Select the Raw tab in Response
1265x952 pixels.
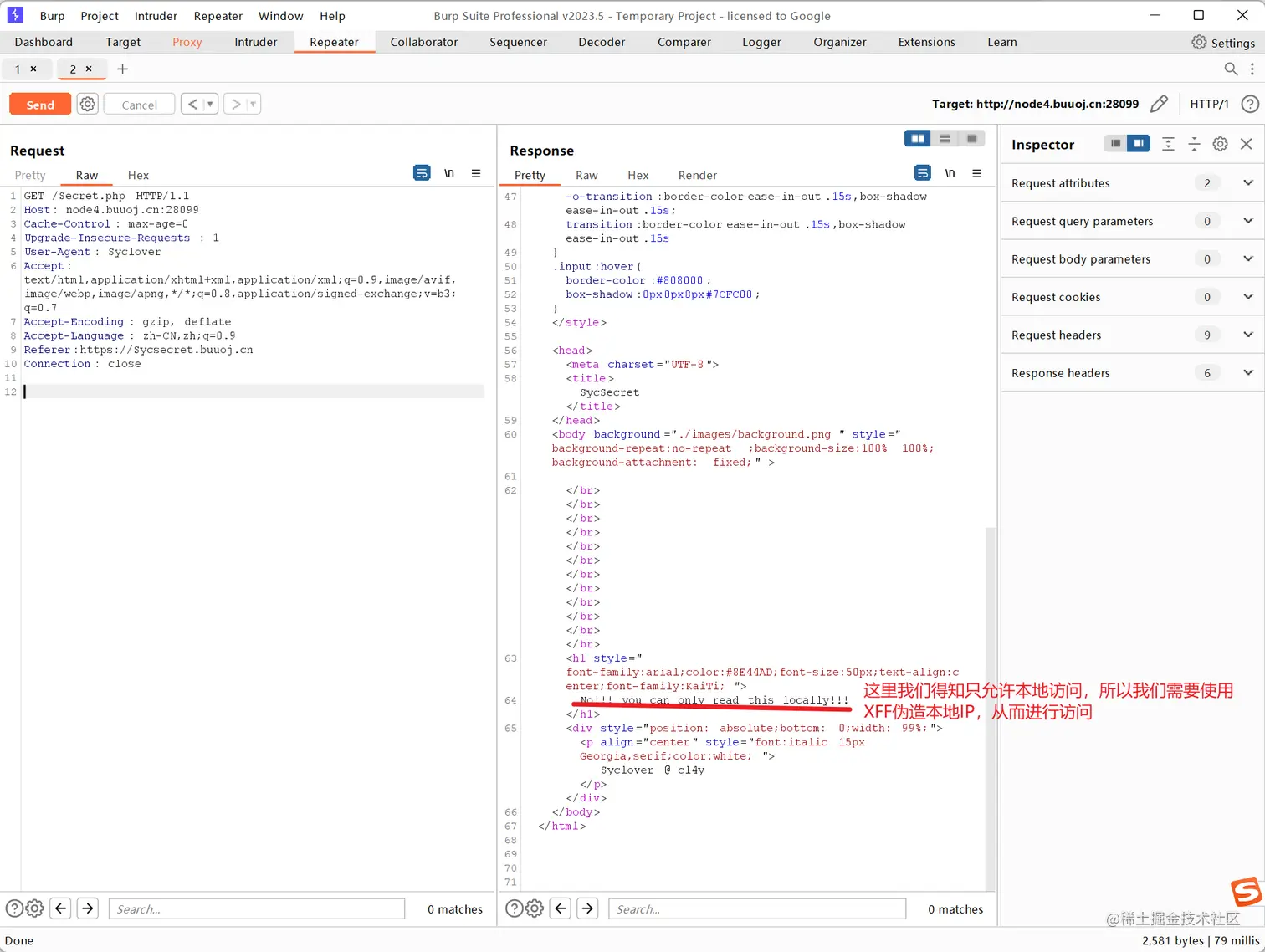[x=586, y=175]
